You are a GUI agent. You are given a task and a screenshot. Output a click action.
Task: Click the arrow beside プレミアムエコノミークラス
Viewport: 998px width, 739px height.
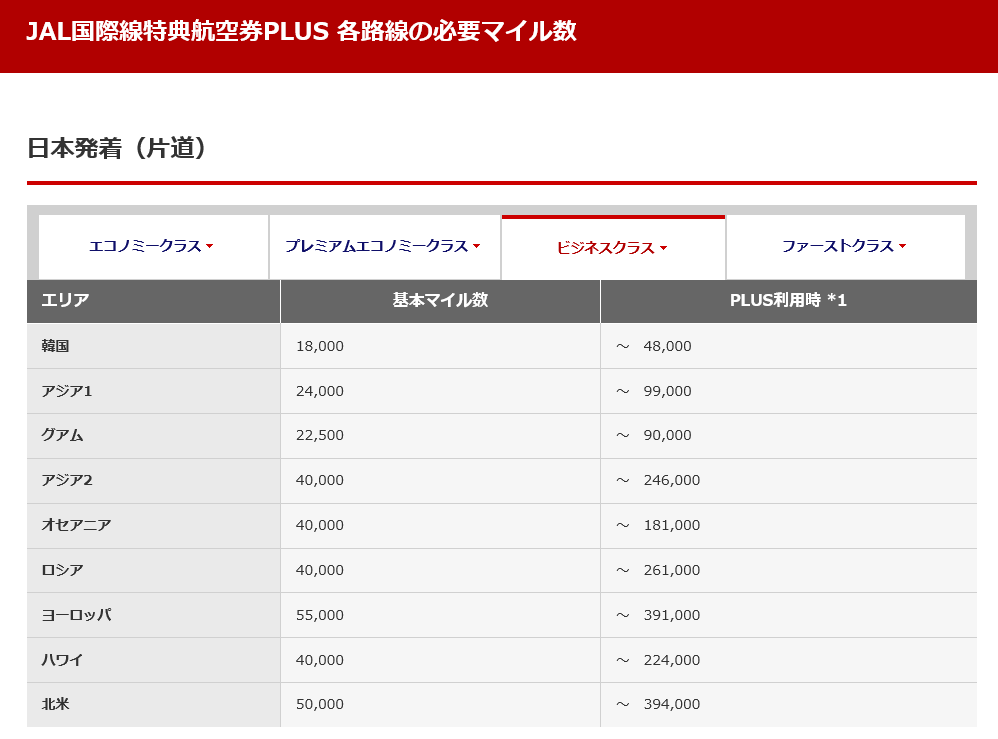[476, 246]
